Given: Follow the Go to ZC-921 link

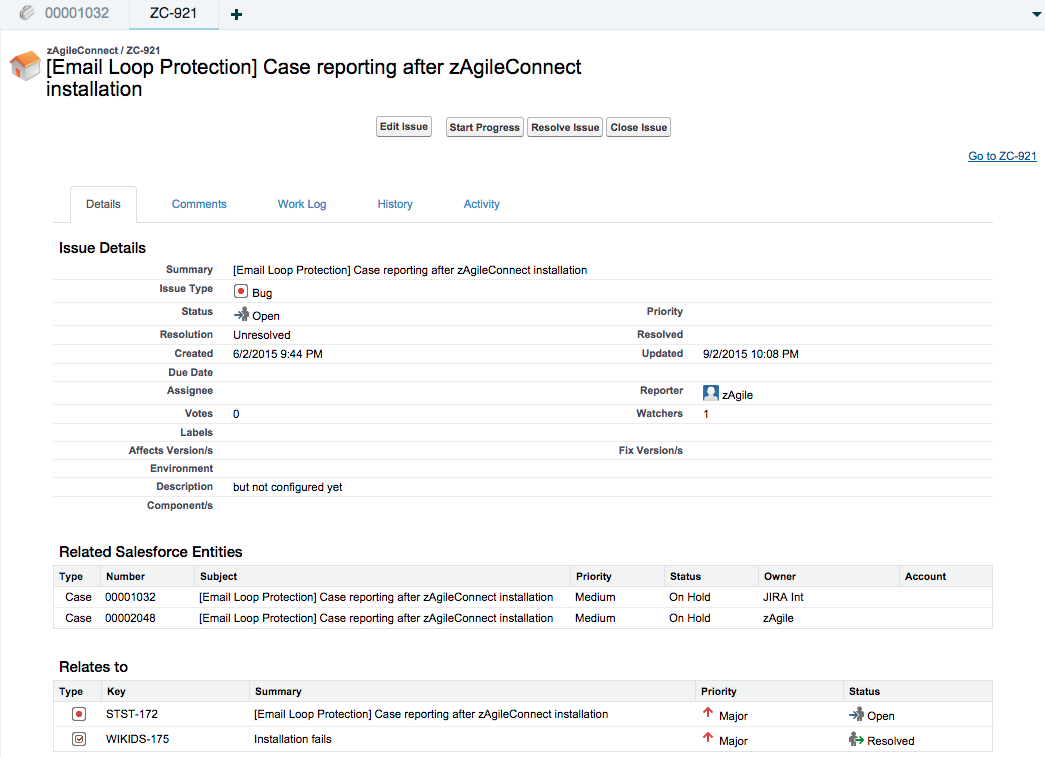Looking at the screenshot, I should click(x=1001, y=156).
